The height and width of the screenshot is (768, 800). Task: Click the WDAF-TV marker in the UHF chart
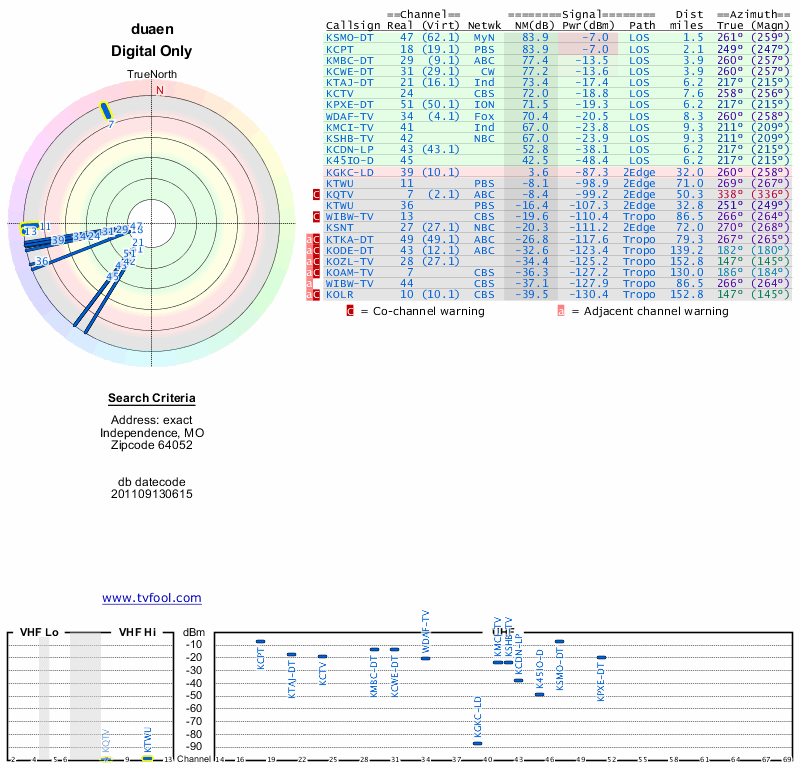tap(426, 658)
